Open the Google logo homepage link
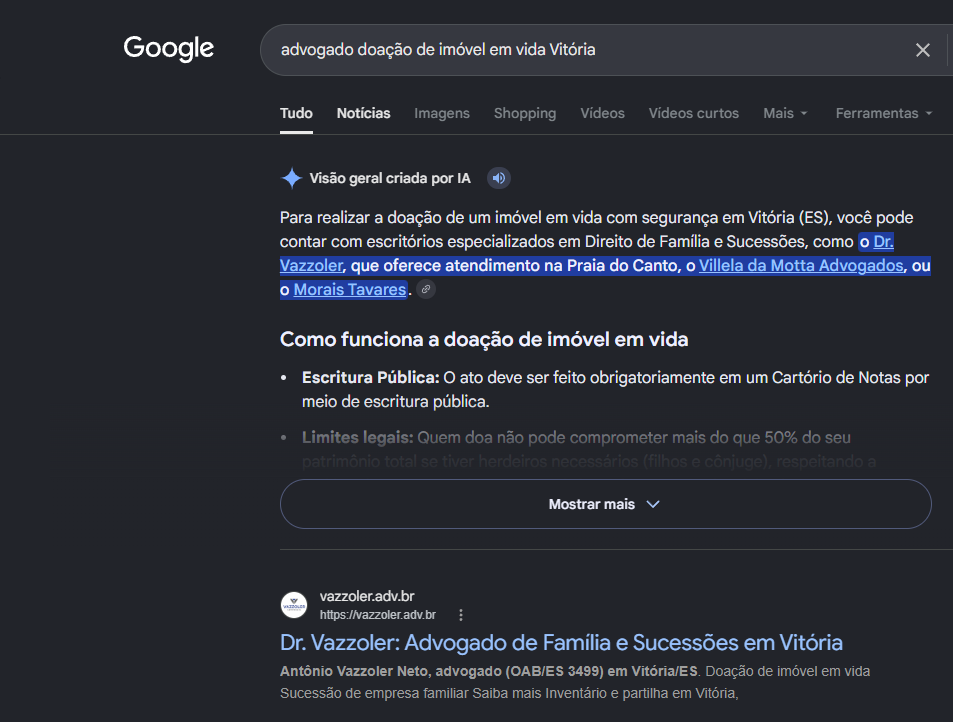953x722 pixels. pyautogui.click(x=168, y=48)
